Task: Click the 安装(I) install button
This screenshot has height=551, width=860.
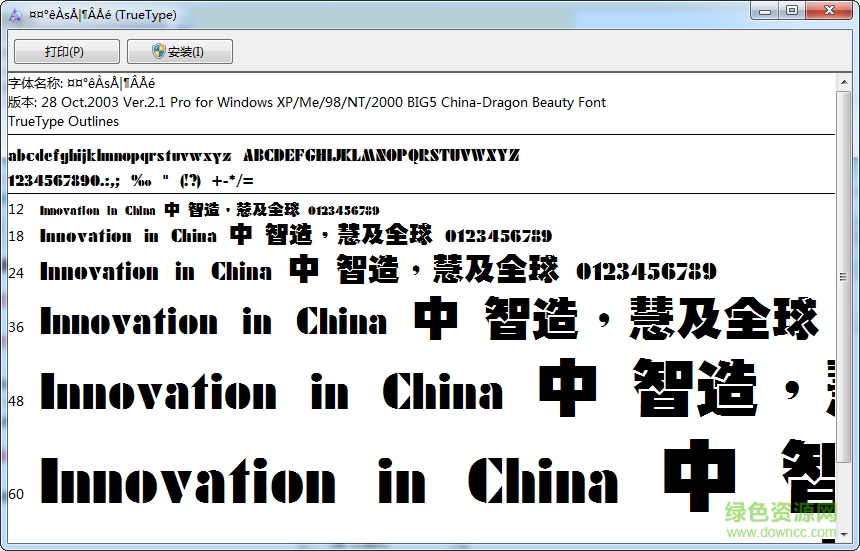Action: point(180,52)
